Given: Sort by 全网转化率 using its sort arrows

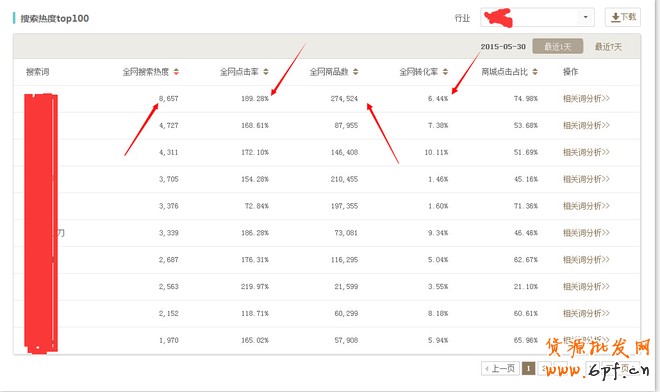Looking at the screenshot, I should [445, 72].
